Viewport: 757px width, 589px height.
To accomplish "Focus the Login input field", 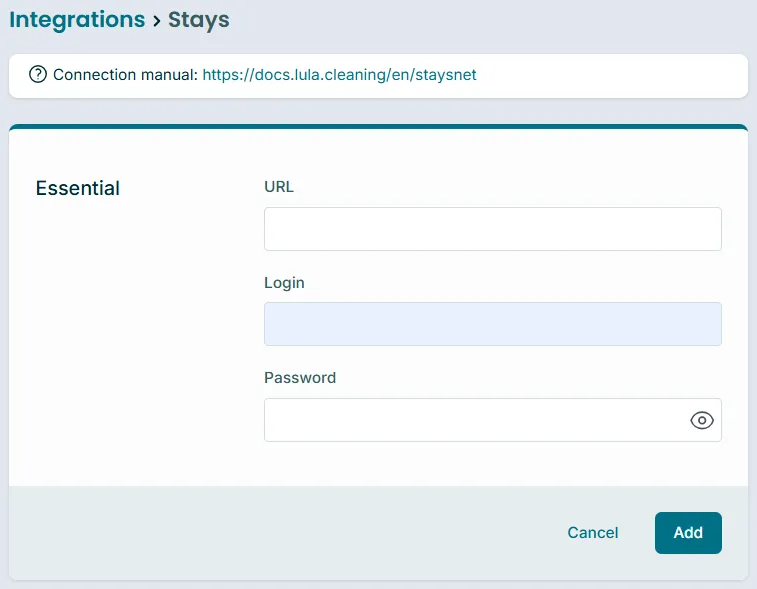I will (x=492, y=324).
